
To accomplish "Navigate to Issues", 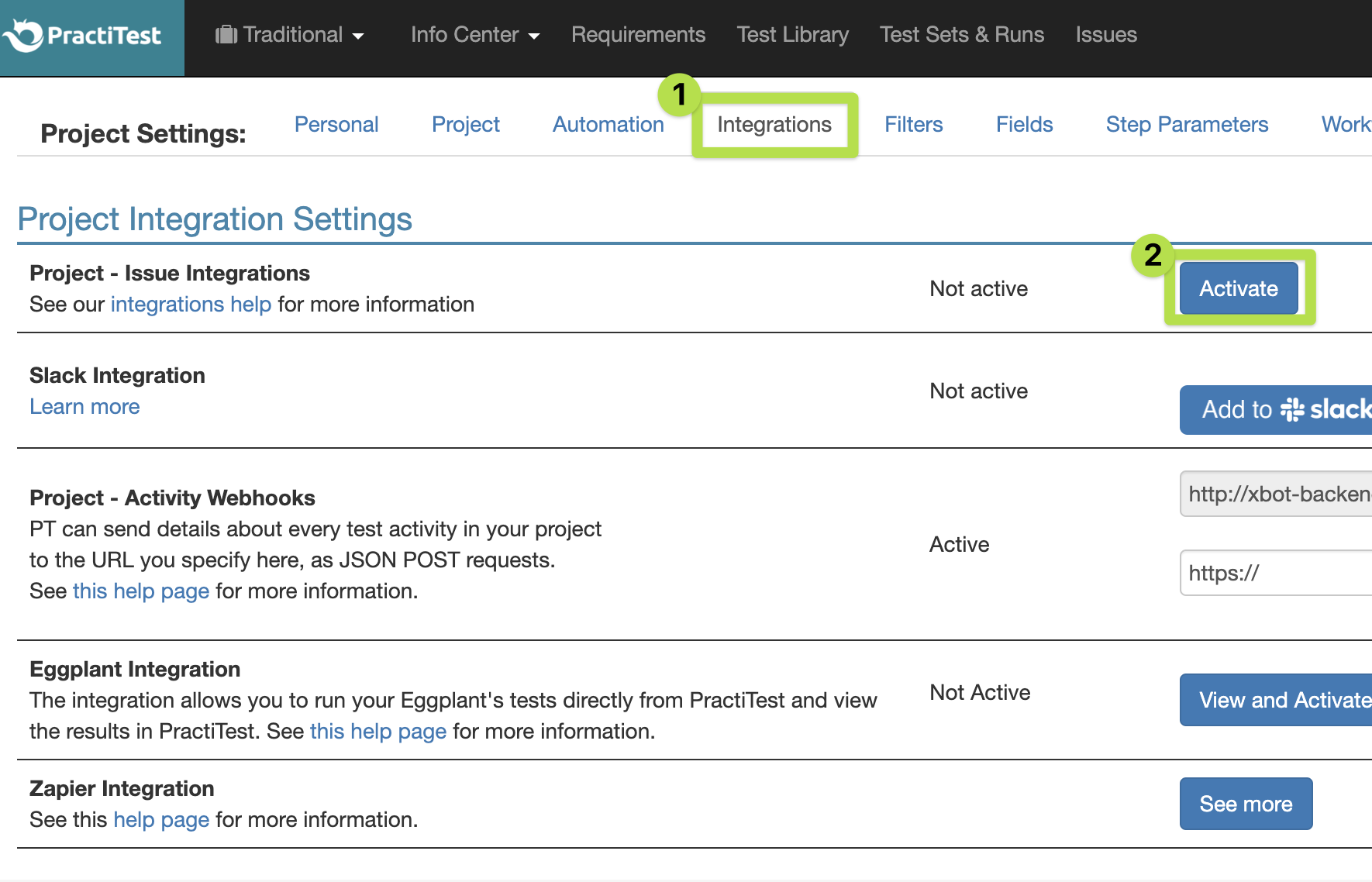I will (x=1105, y=35).
